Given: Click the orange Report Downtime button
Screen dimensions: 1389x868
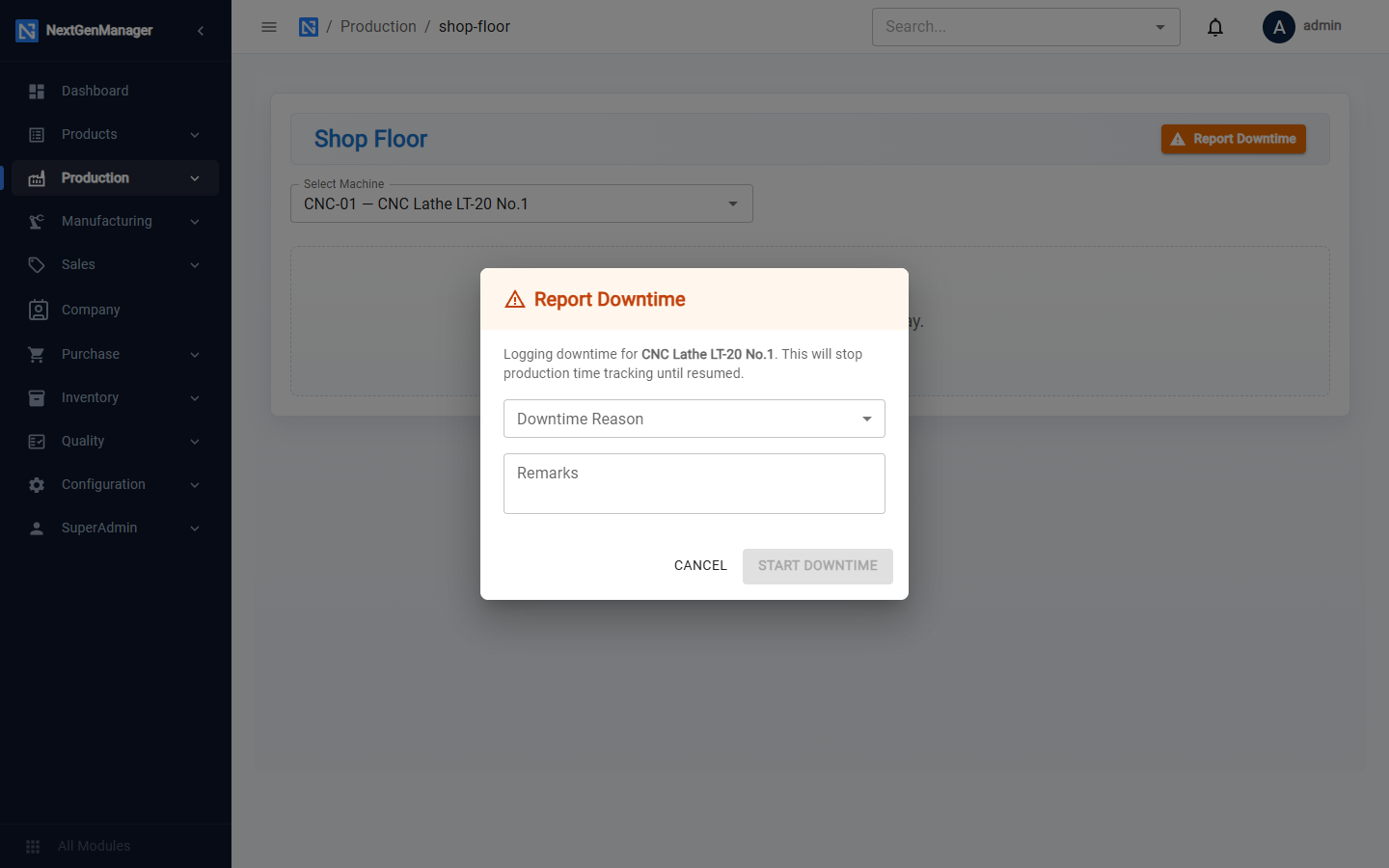Looking at the screenshot, I should (x=1234, y=139).
